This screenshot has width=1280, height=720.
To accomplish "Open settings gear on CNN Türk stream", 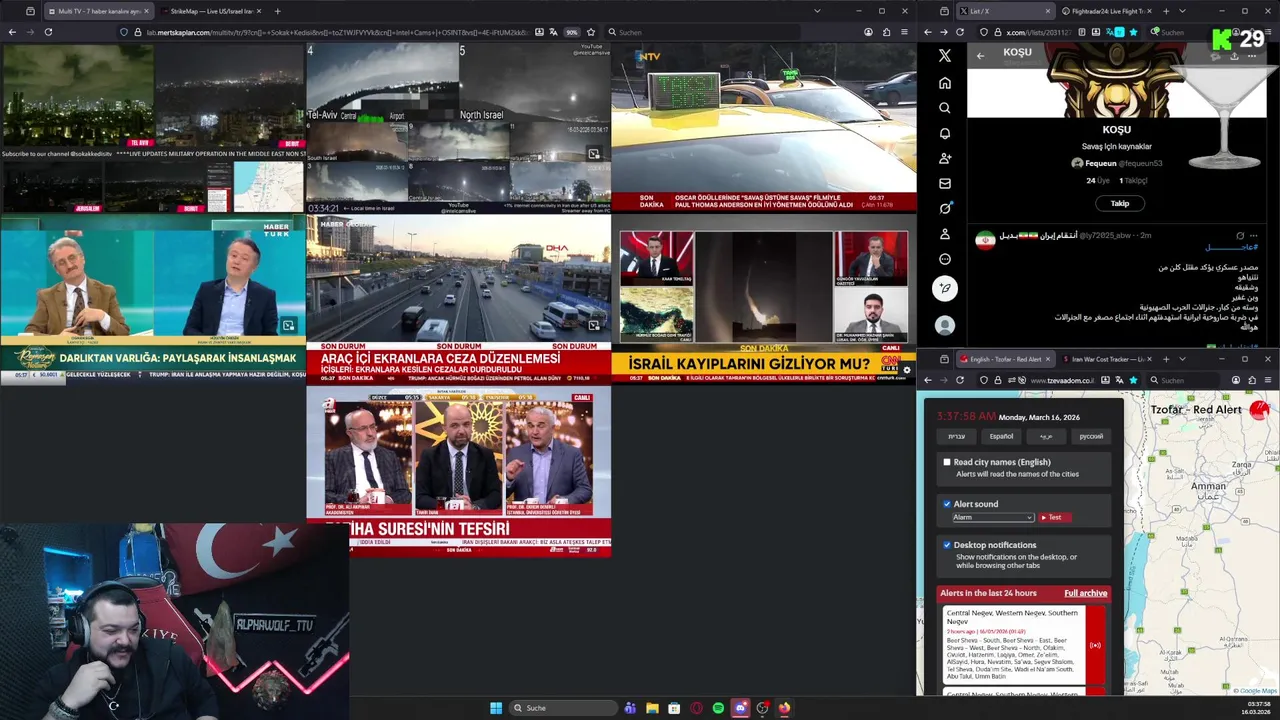I will [x=906, y=370].
